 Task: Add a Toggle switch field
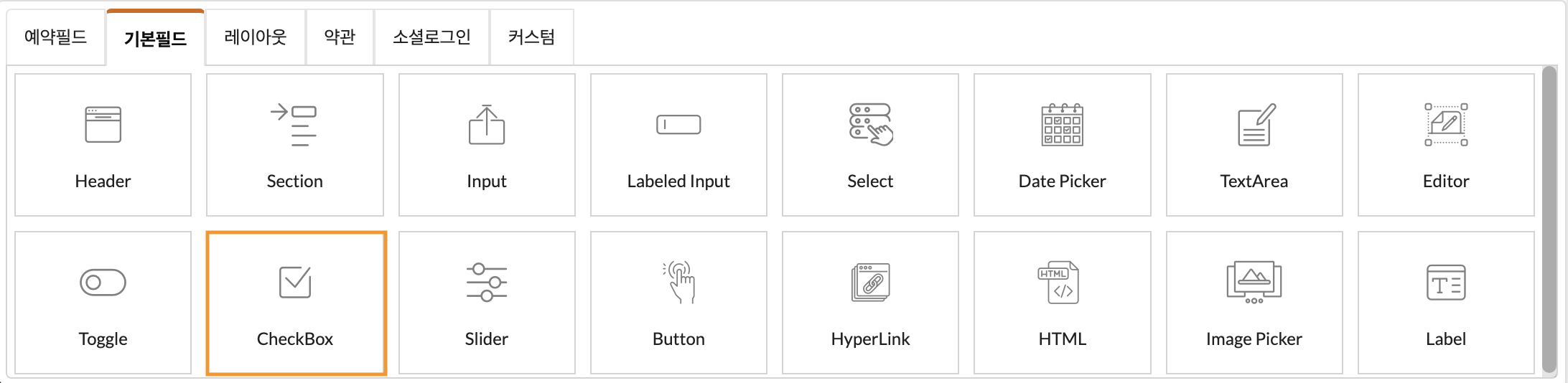pyautogui.click(x=103, y=303)
